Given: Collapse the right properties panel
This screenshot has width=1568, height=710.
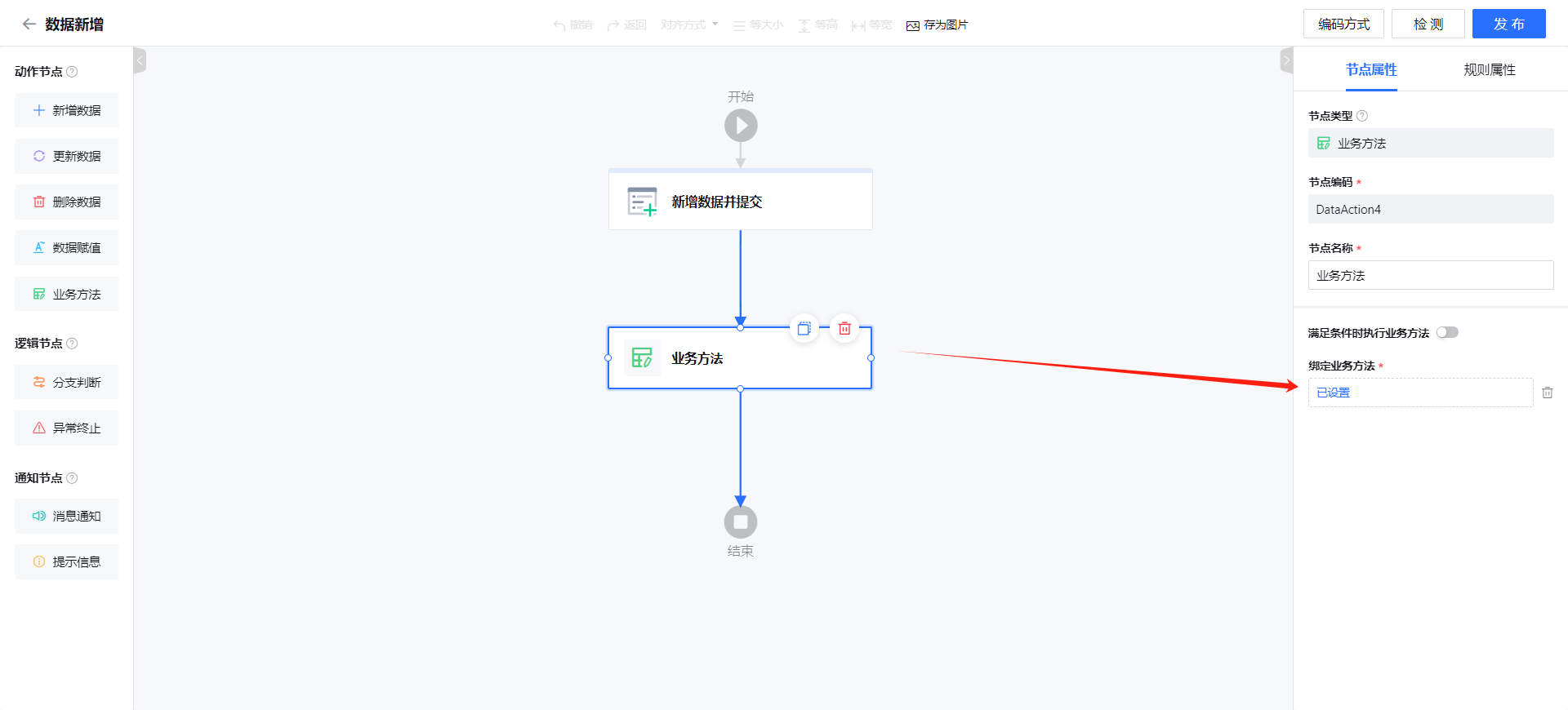Looking at the screenshot, I should (x=1287, y=60).
